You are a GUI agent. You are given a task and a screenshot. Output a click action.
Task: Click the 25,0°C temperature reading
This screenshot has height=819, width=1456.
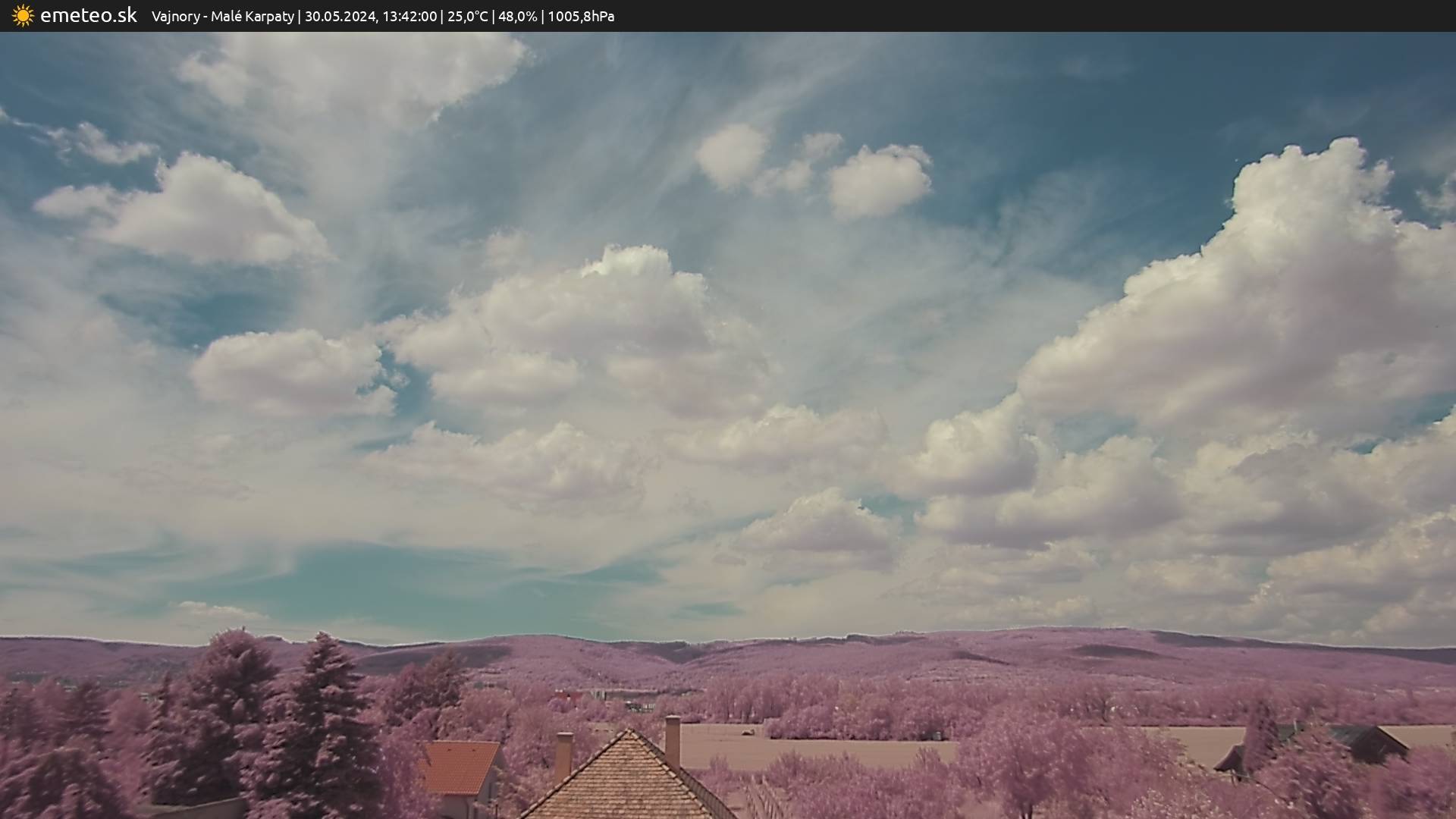(x=467, y=17)
